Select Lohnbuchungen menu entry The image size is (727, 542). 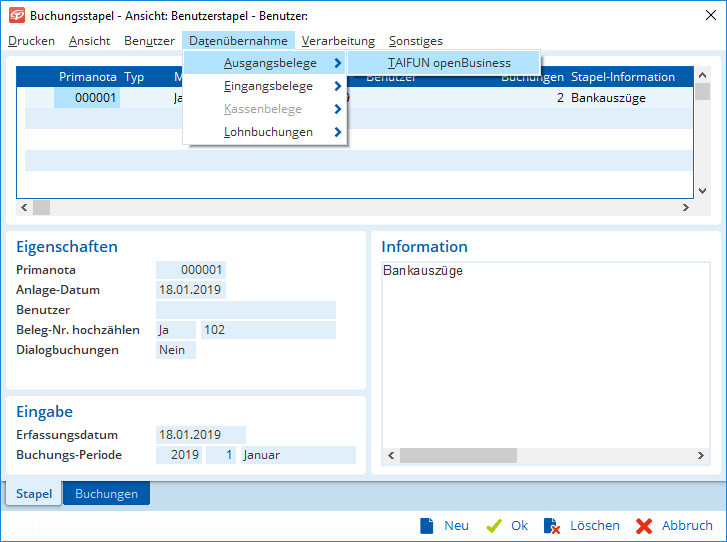pyautogui.click(x=265, y=132)
